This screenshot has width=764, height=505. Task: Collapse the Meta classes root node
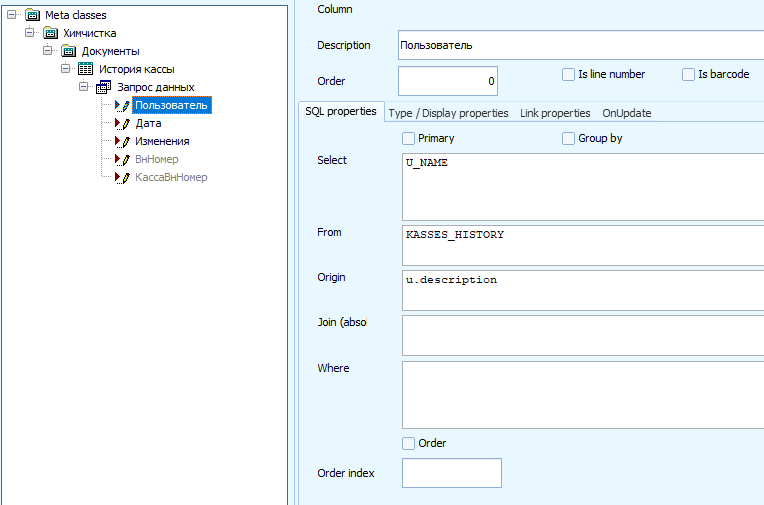coord(11,15)
